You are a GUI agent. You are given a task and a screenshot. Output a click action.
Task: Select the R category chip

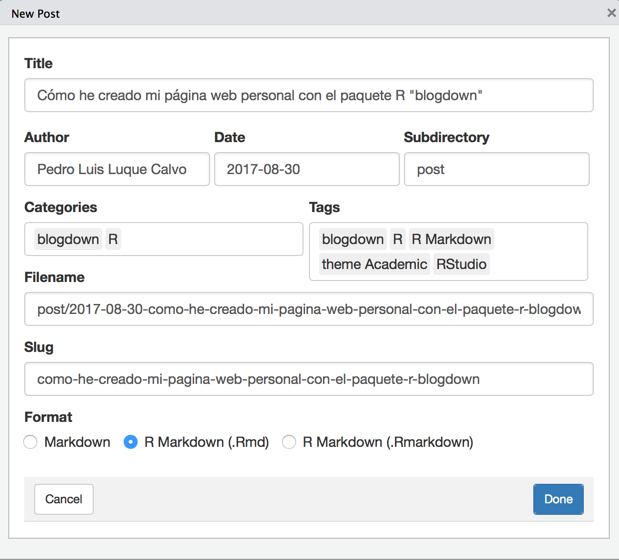(x=113, y=239)
